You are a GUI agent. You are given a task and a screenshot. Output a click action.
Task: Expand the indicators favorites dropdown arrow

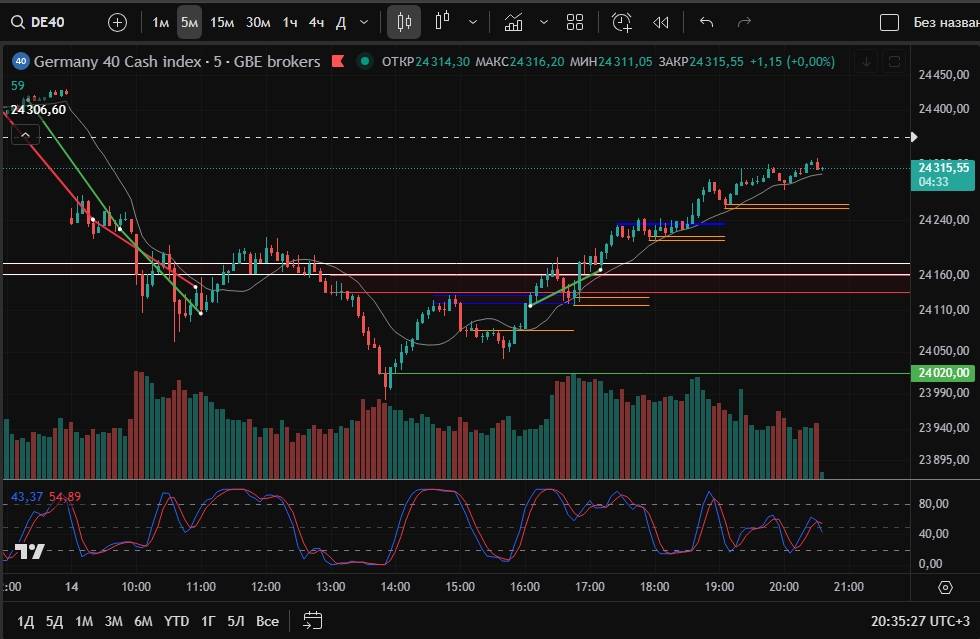click(x=543, y=22)
